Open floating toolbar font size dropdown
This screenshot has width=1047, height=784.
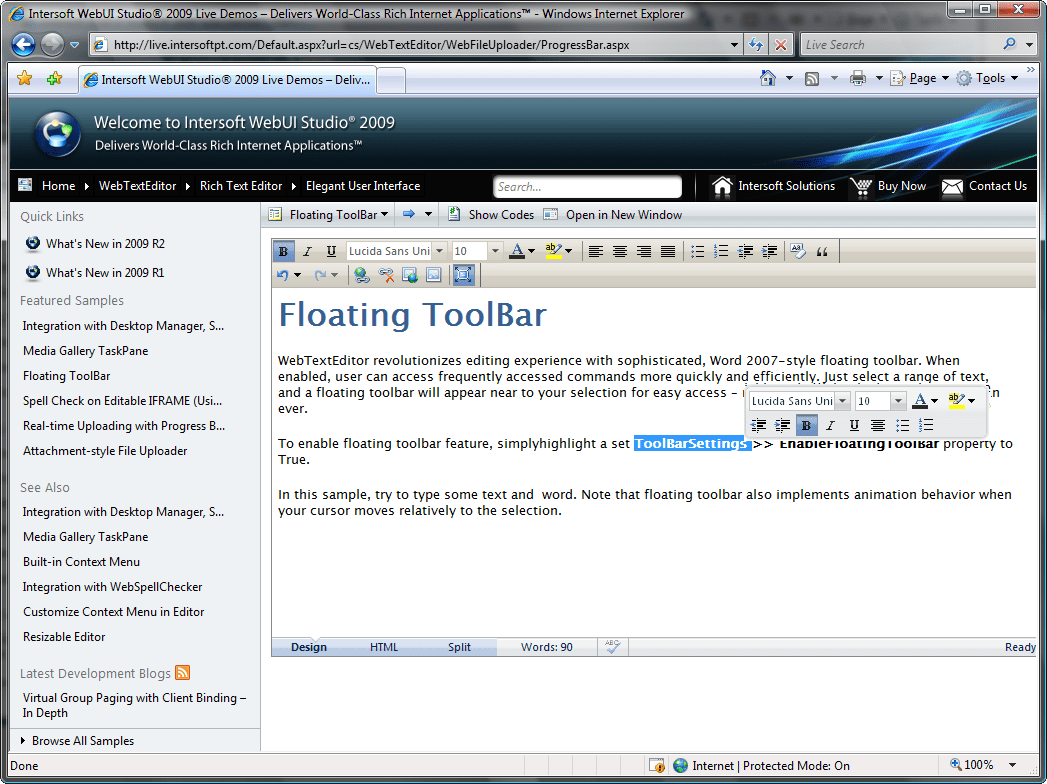coord(898,401)
